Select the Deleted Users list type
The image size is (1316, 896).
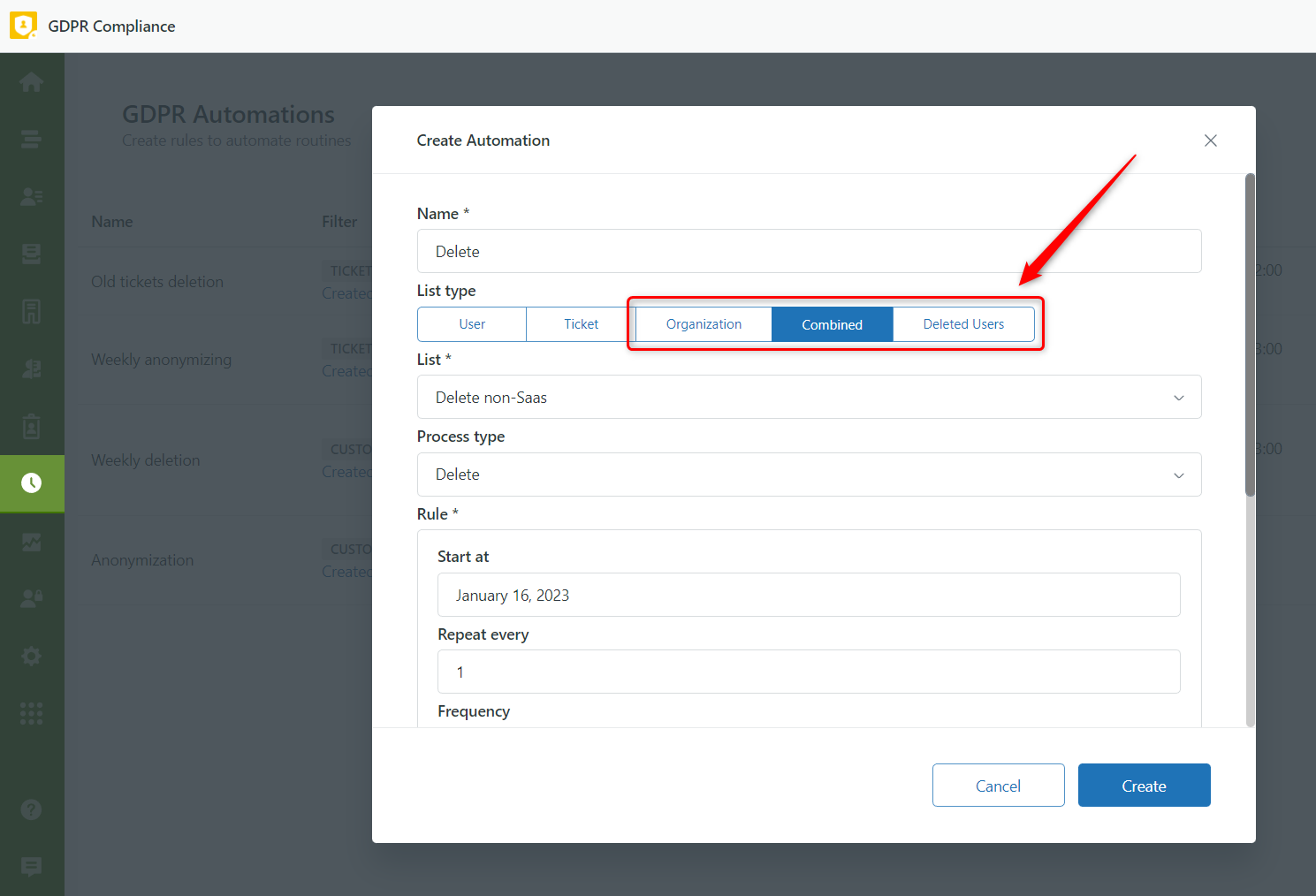pos(963,324)
